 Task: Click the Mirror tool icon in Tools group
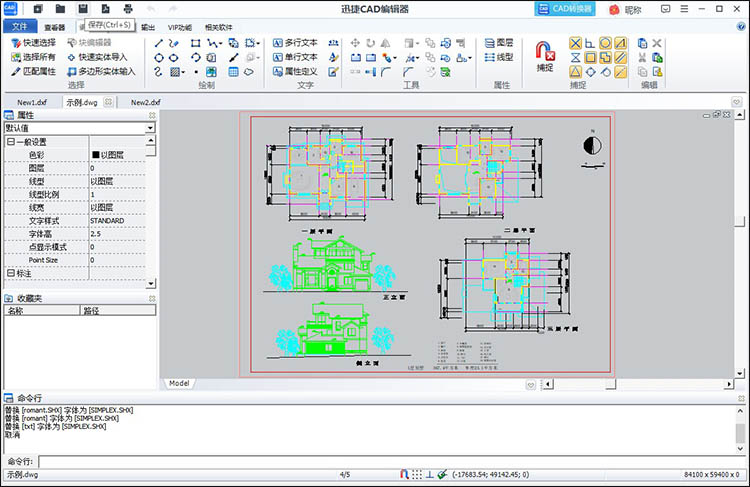(x=386, y=43)
